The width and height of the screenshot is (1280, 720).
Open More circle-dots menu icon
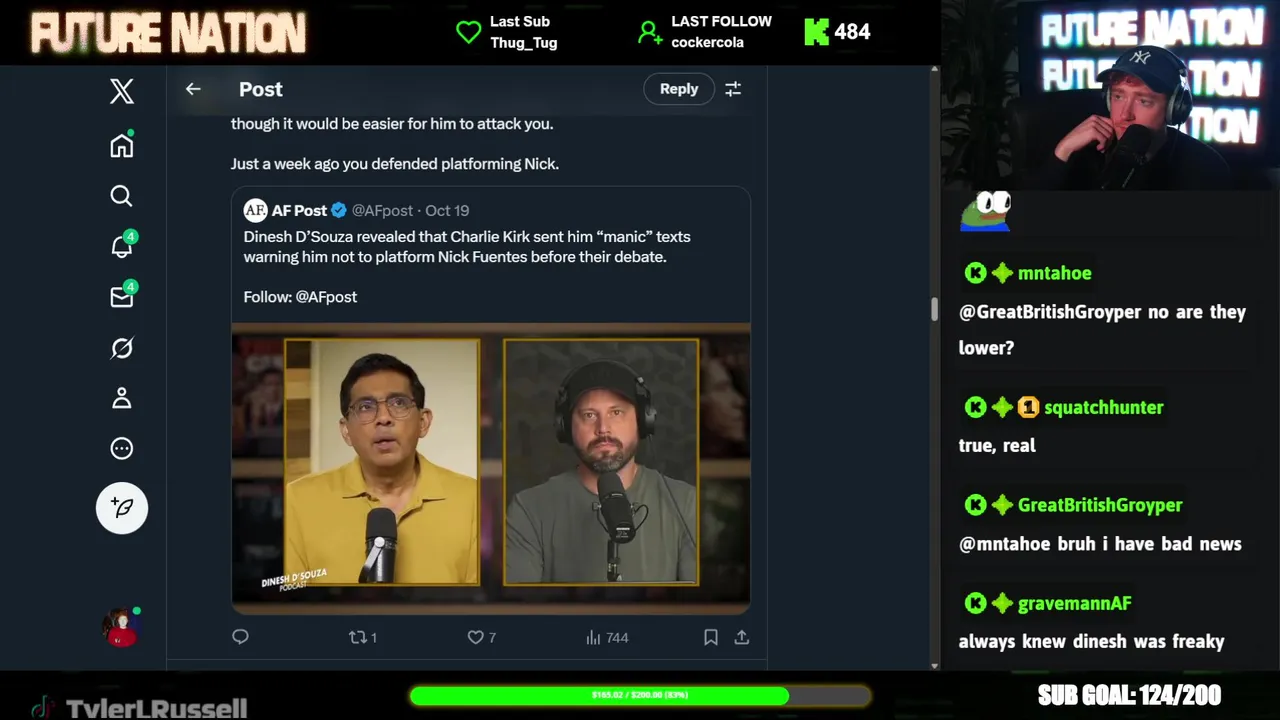[x=122, y=448]
